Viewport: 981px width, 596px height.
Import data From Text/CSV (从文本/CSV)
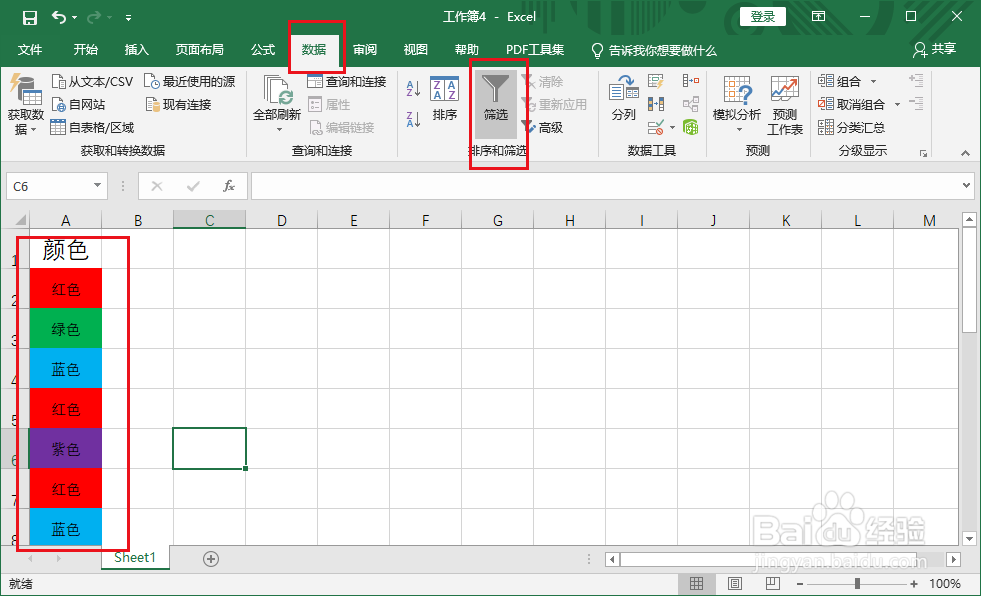(93, 82)
